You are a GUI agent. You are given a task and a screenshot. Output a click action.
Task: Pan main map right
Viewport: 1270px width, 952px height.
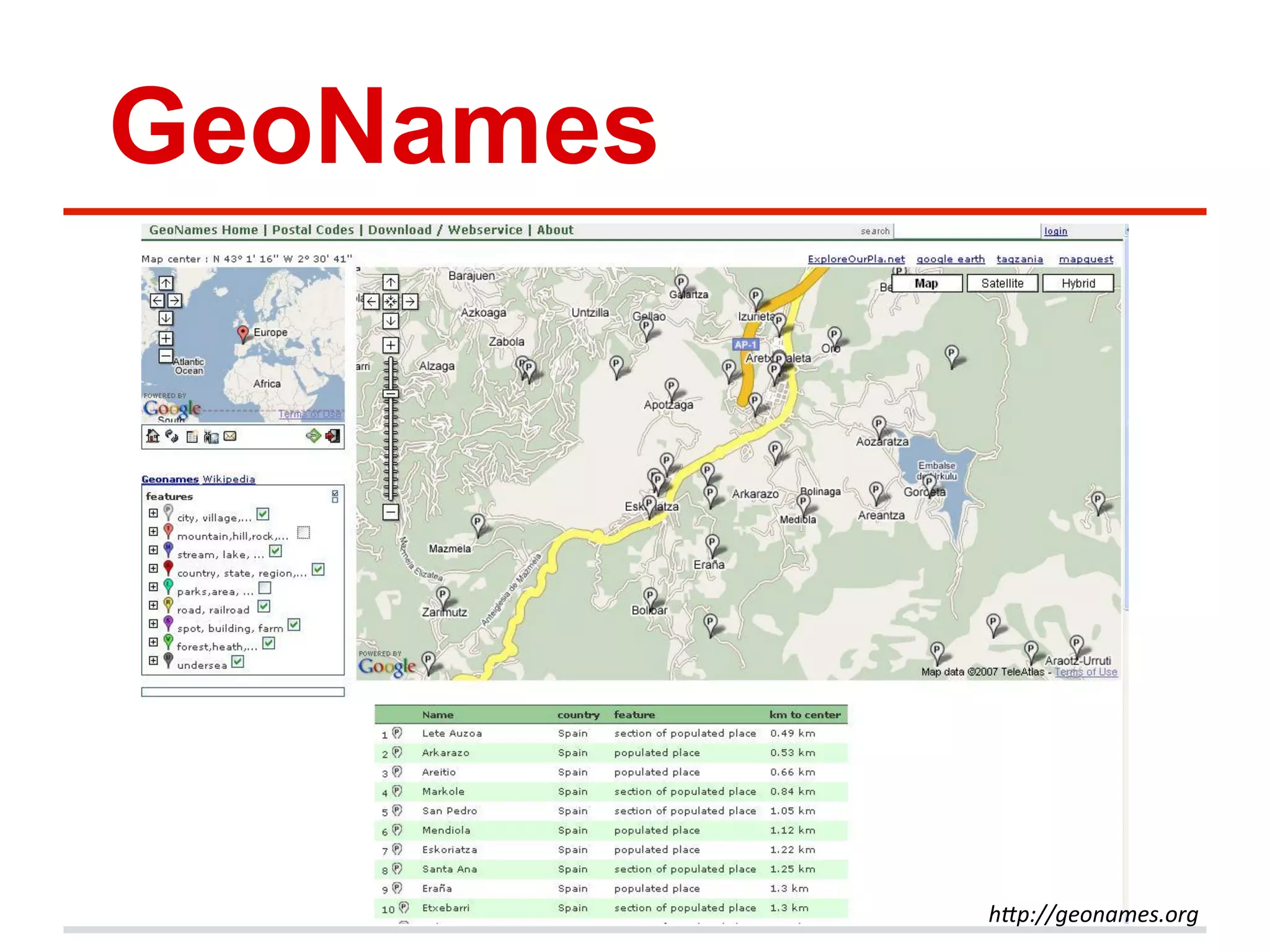pos(410,302)
